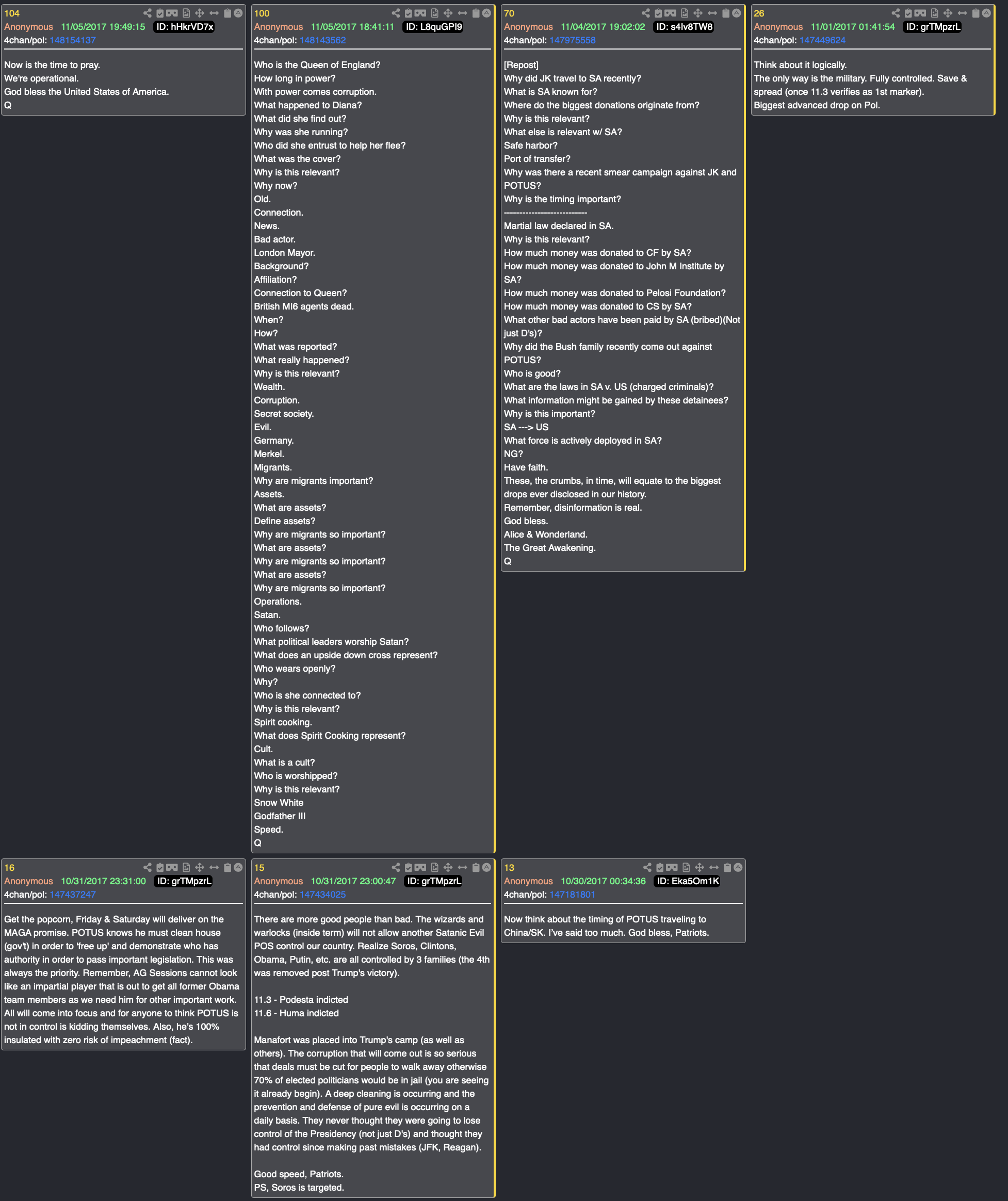1008x1201 pixels.
Task: Click the clipboard-check icon on post 26
Action: [908, 13]
